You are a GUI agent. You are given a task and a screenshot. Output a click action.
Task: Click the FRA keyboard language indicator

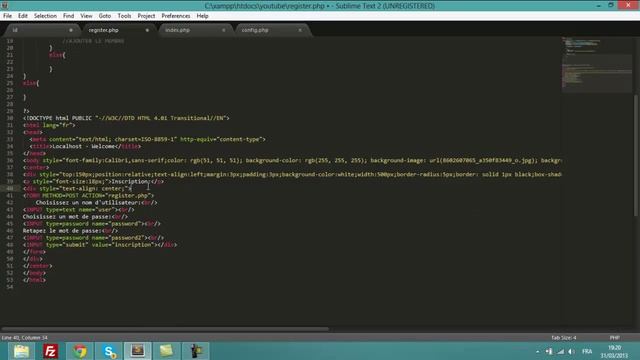(x=587, y=351)
